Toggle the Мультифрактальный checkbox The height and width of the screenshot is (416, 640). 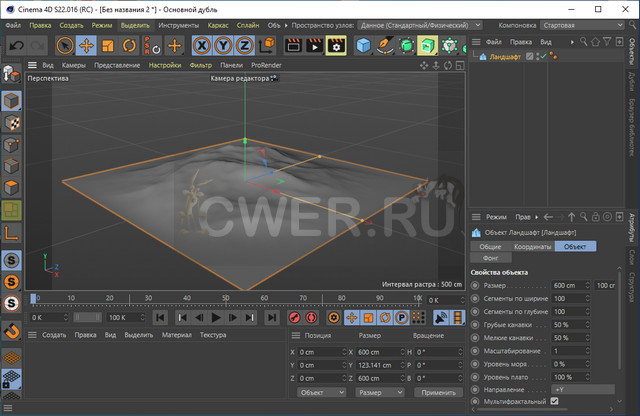(554, 401)
